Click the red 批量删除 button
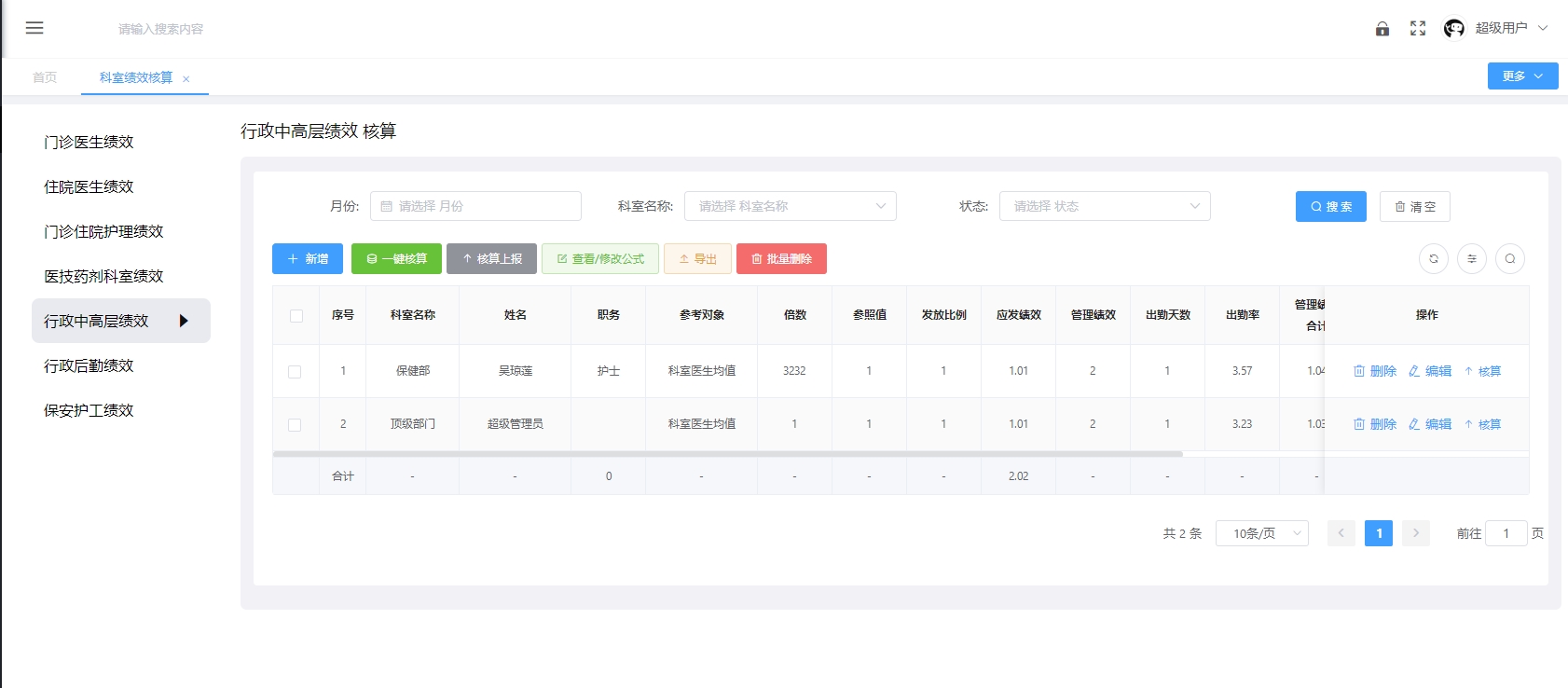1568x688 pixels. pos(781,259)
